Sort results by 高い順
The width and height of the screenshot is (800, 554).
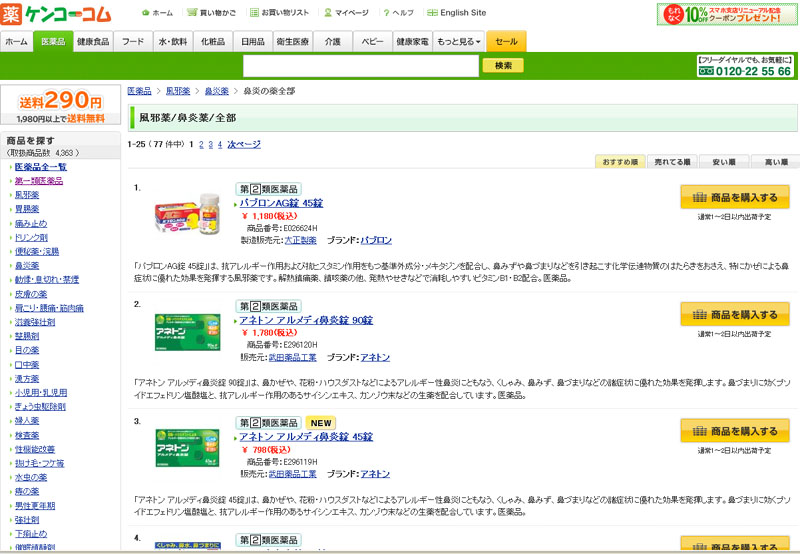coord(775,161)
